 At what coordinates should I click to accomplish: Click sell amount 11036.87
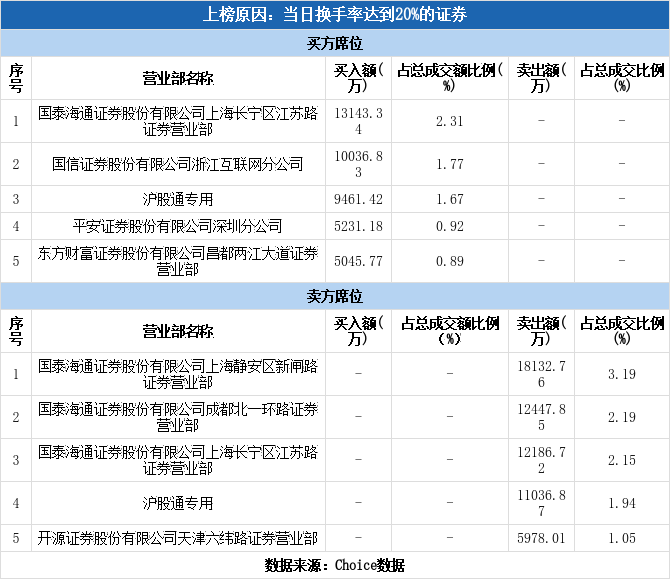pyautogui.click(x=541, y=503)
